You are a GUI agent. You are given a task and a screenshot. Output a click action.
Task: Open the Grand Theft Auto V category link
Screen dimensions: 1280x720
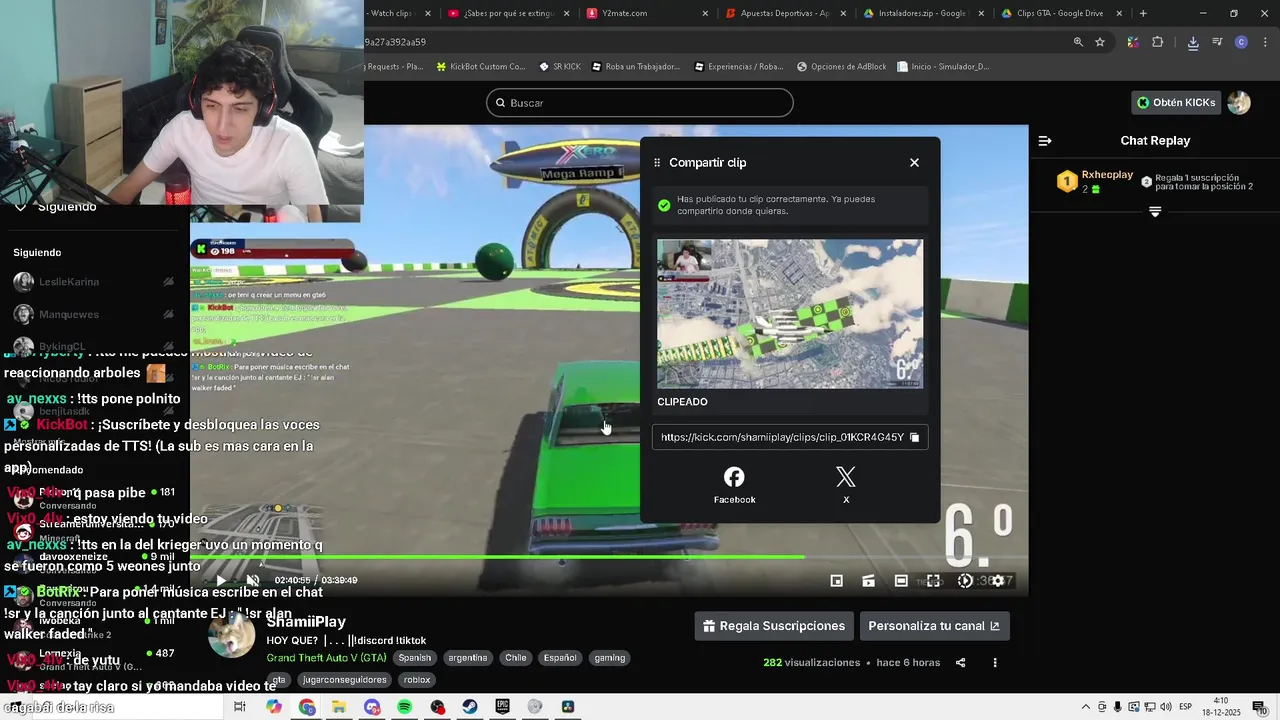click(326, 658)
